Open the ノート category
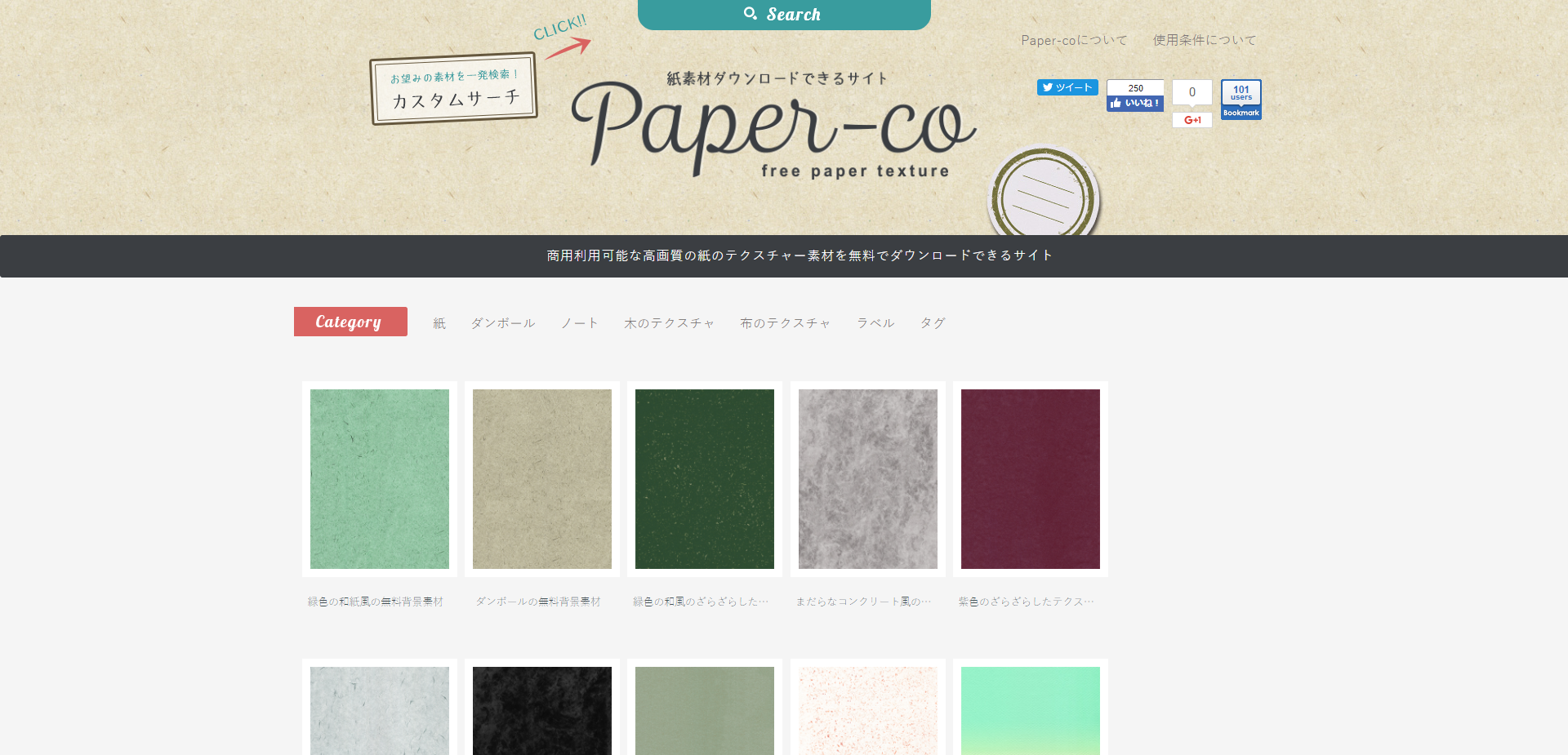Viewport: 1568px width, 755px height. coord(579,322)
